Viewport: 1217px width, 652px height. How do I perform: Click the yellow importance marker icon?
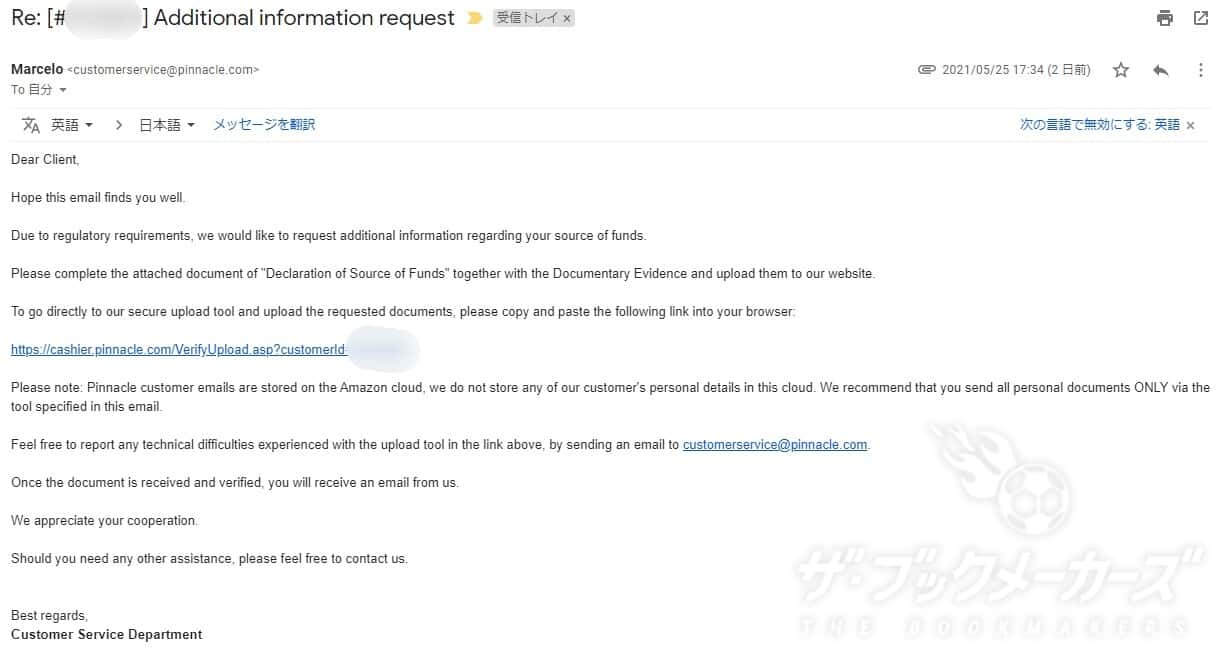tap(475, 18)
